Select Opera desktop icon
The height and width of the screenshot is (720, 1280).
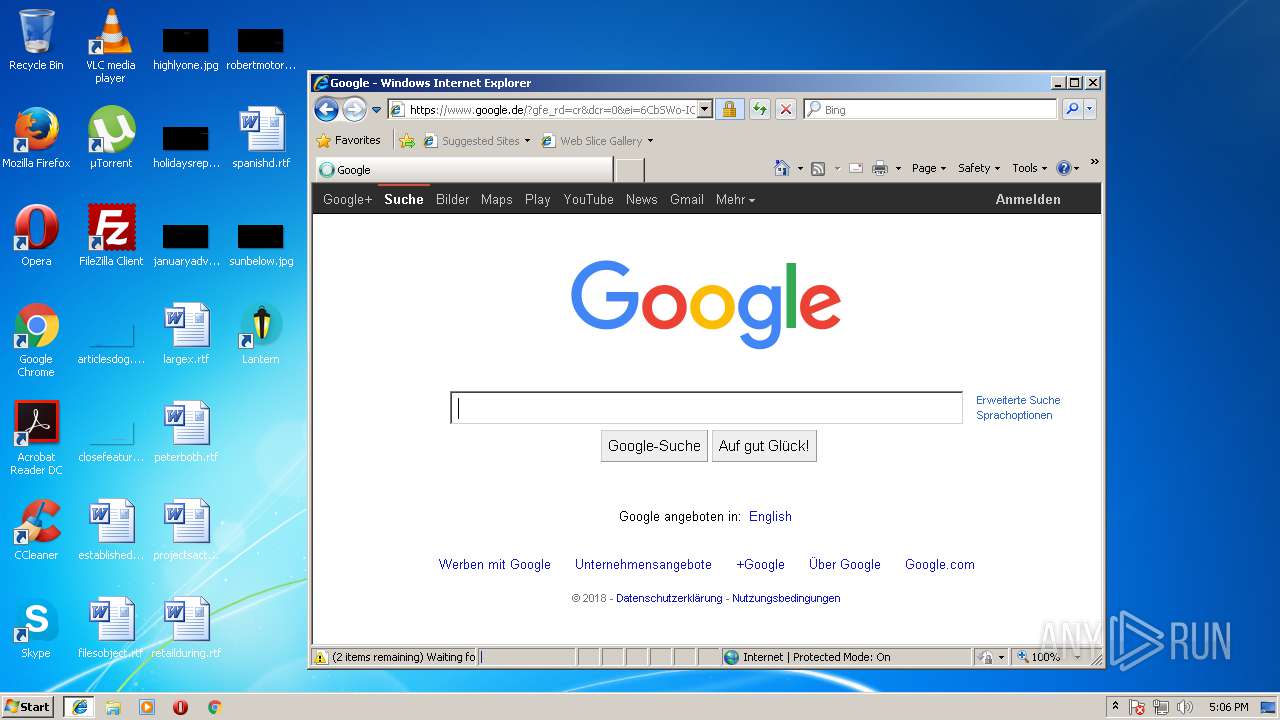(36, 236)
